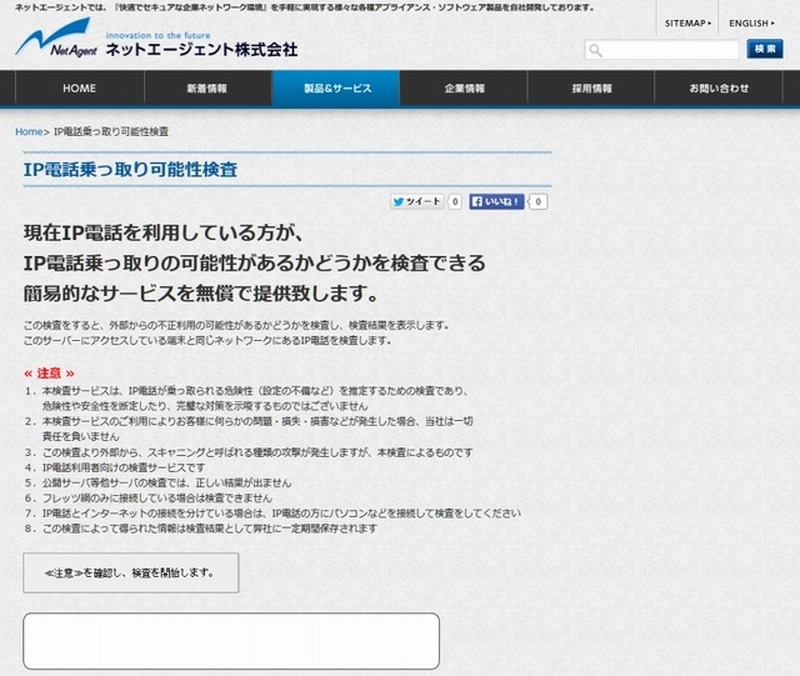Open the 採用情報 navigation item
800x676 pixels.
pyautogui.click(x=592, y=89)
